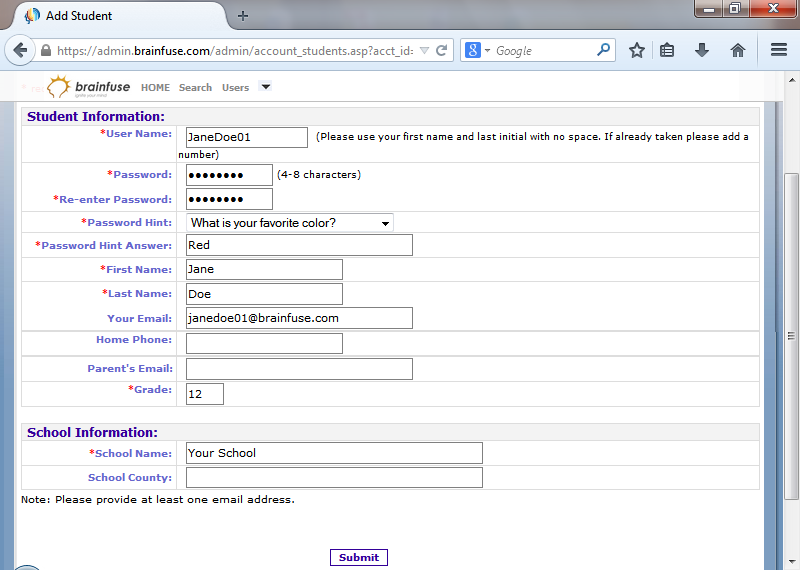Submit the student form

[359, 557]
